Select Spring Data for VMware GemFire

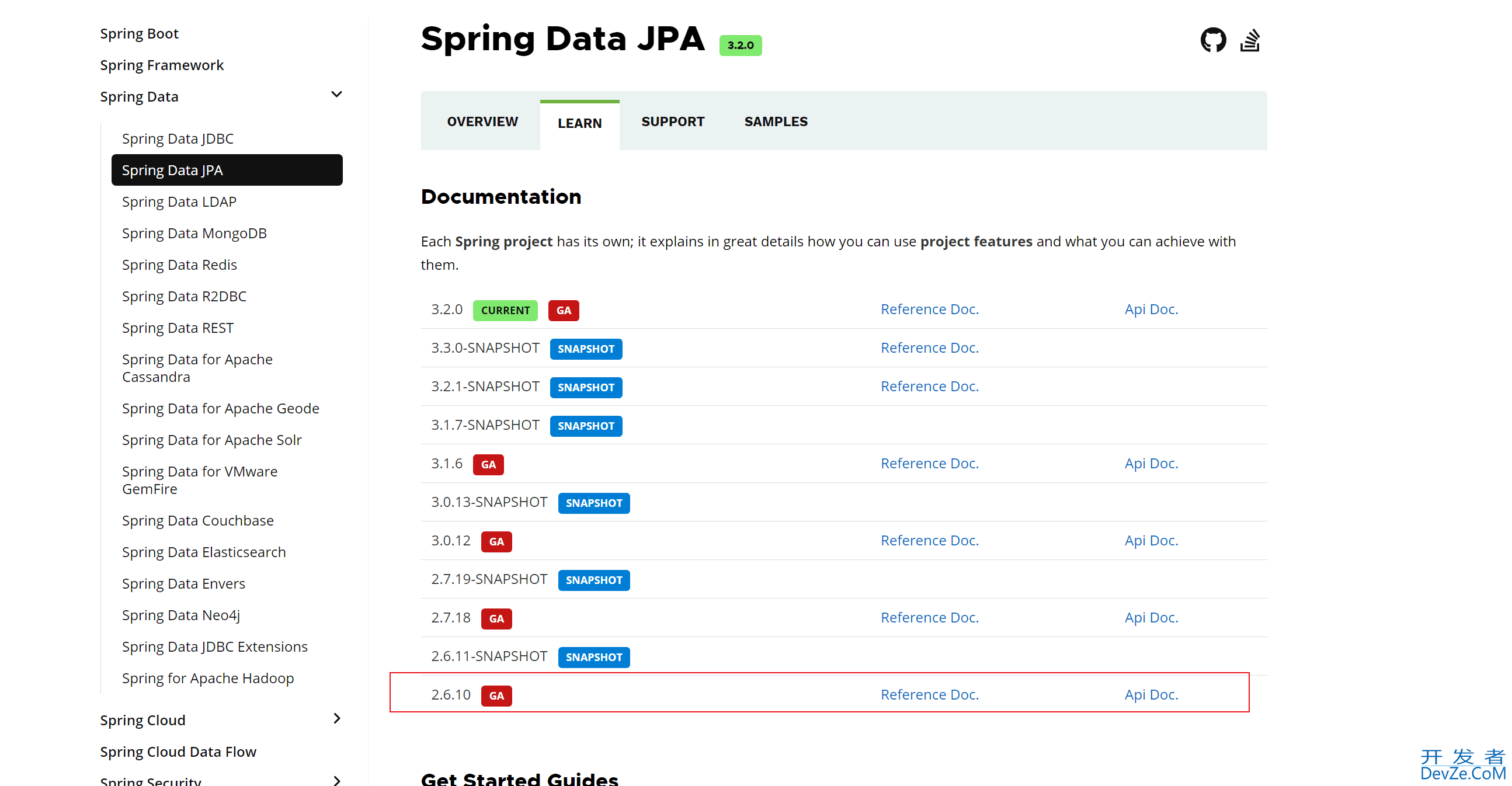point(200,480)
